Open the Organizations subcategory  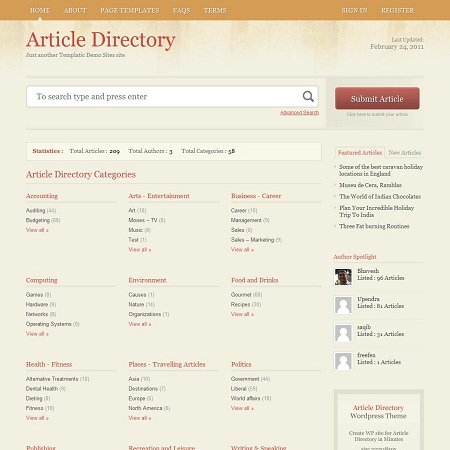coord(145,314)
